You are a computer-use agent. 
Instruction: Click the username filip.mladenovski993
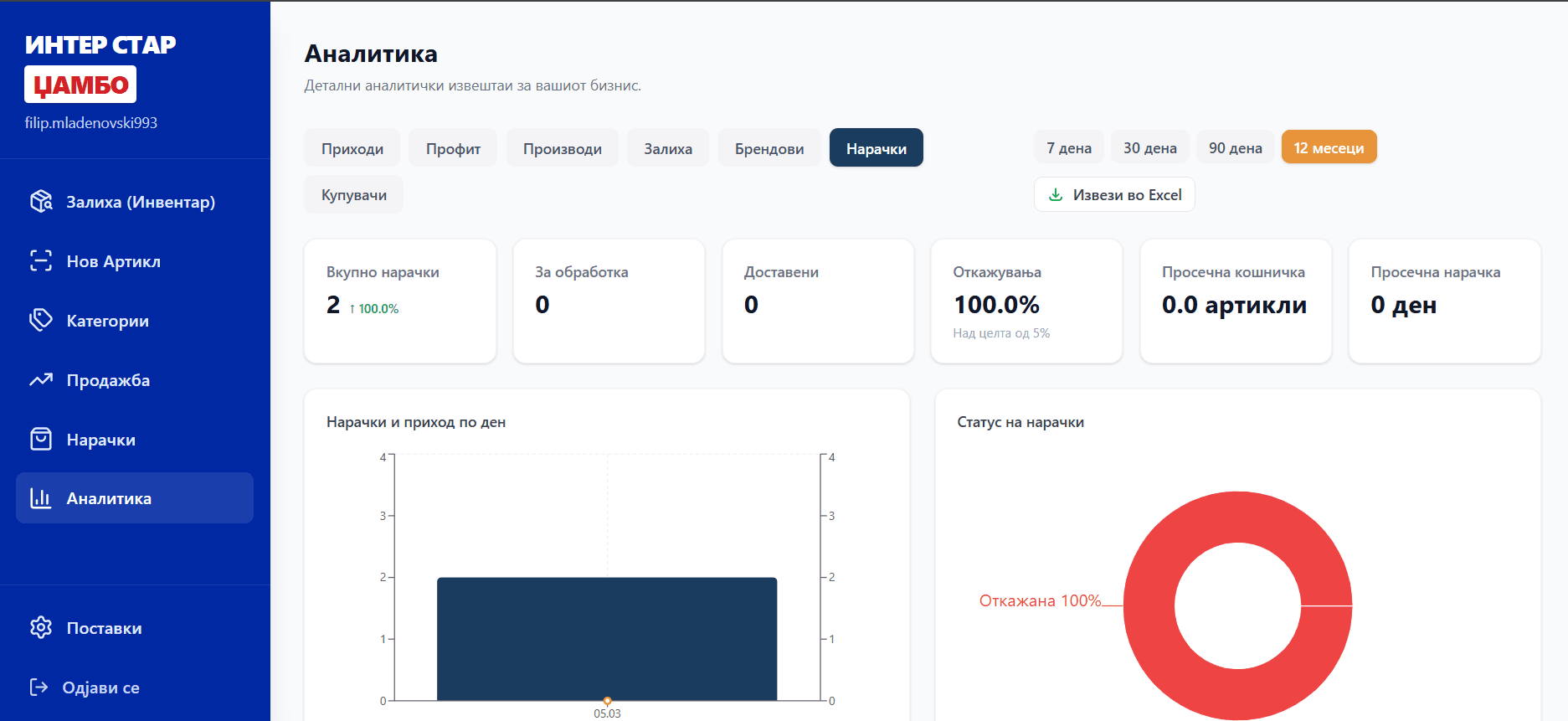91,123
